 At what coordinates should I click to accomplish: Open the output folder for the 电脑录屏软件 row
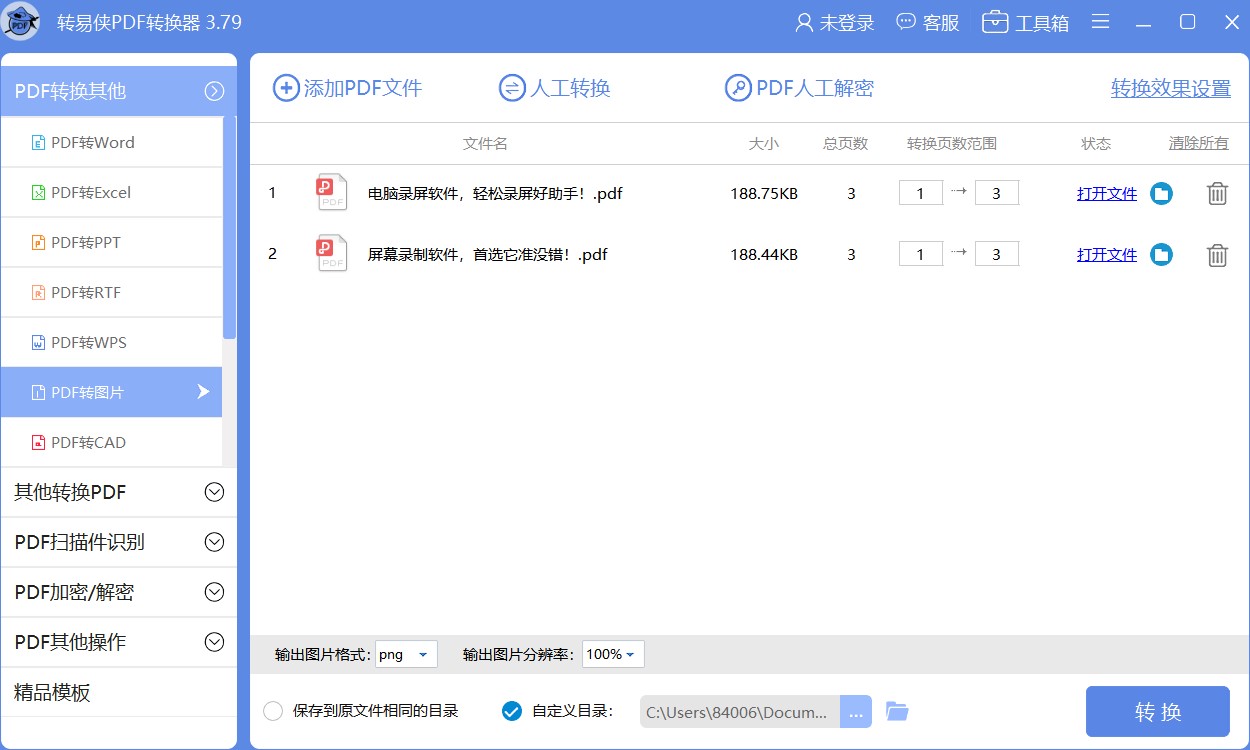click(1161, 194)
